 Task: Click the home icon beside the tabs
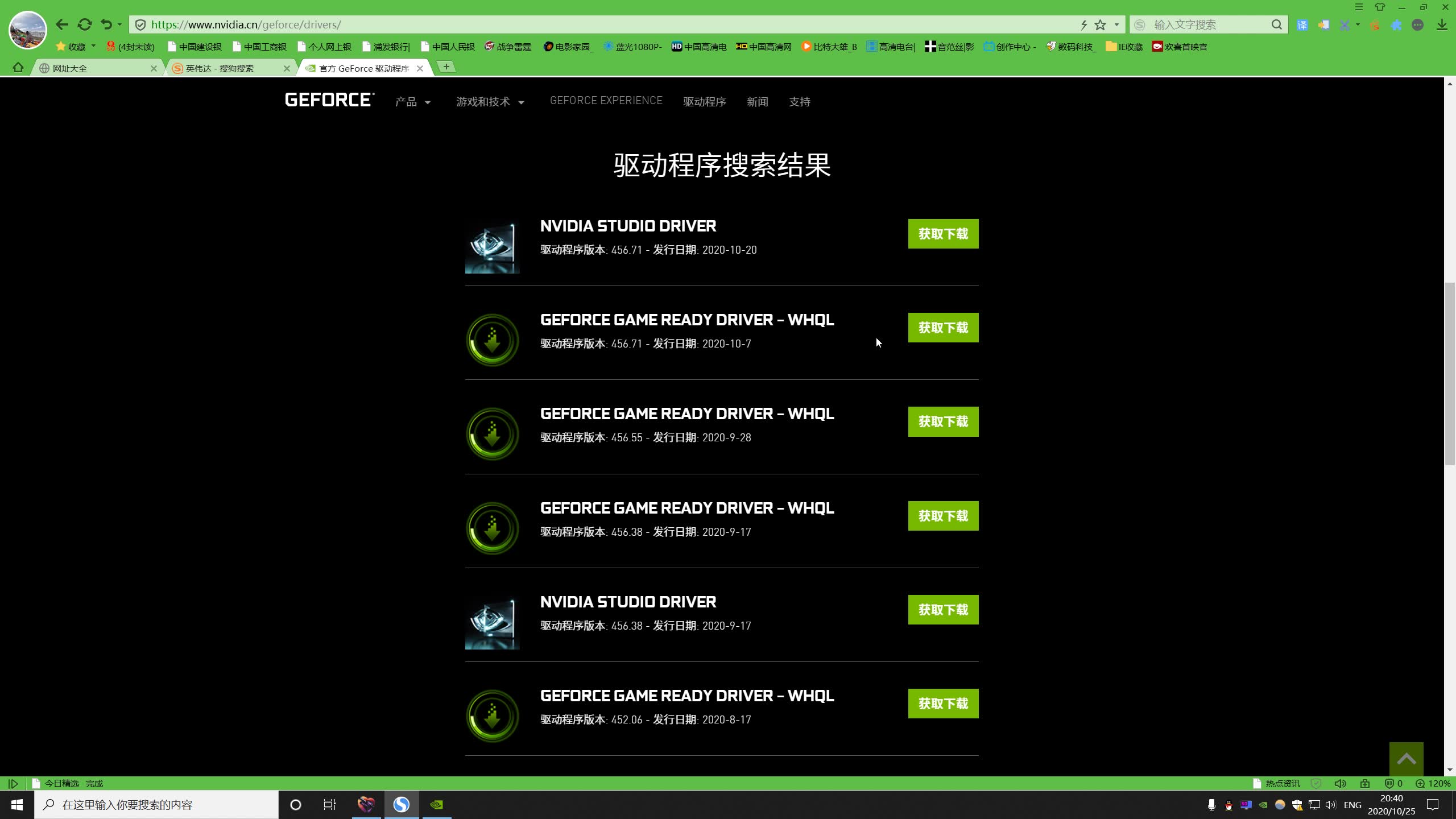[18, 68]
